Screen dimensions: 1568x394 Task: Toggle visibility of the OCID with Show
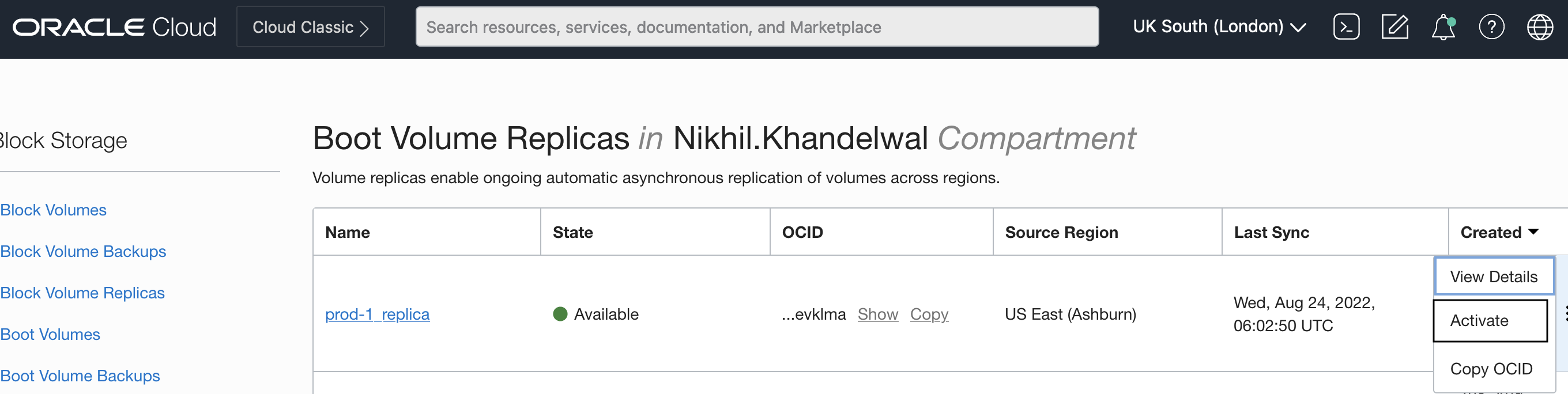tap(878, 315)
